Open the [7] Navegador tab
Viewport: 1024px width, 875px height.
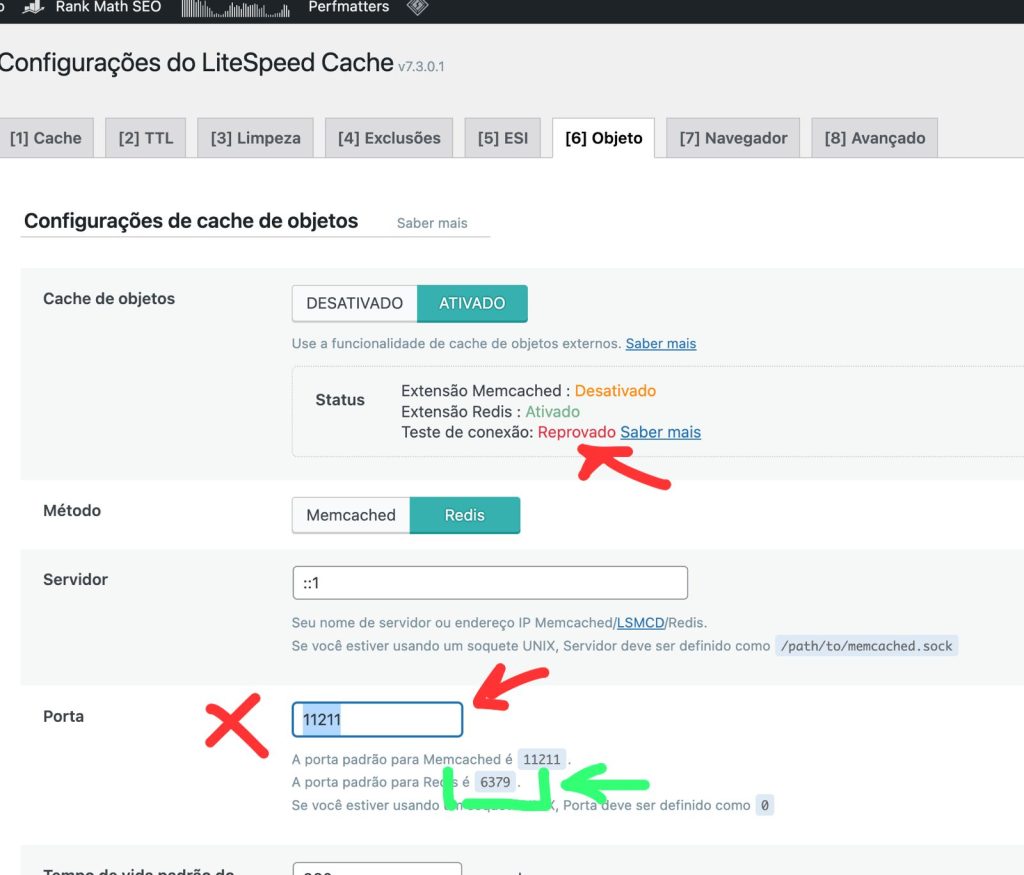pyautogui.click(x=733, y=138)
